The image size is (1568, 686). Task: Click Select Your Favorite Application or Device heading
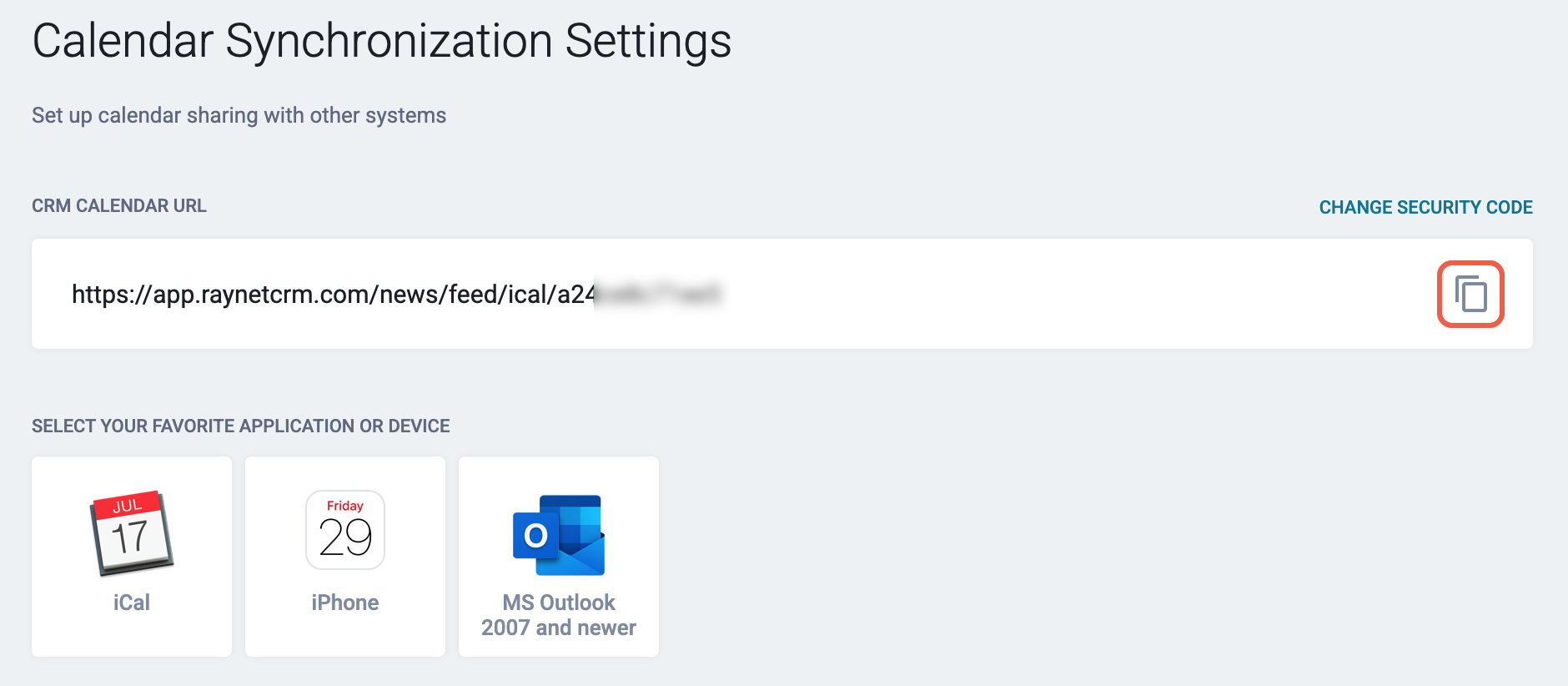(241, 426)
